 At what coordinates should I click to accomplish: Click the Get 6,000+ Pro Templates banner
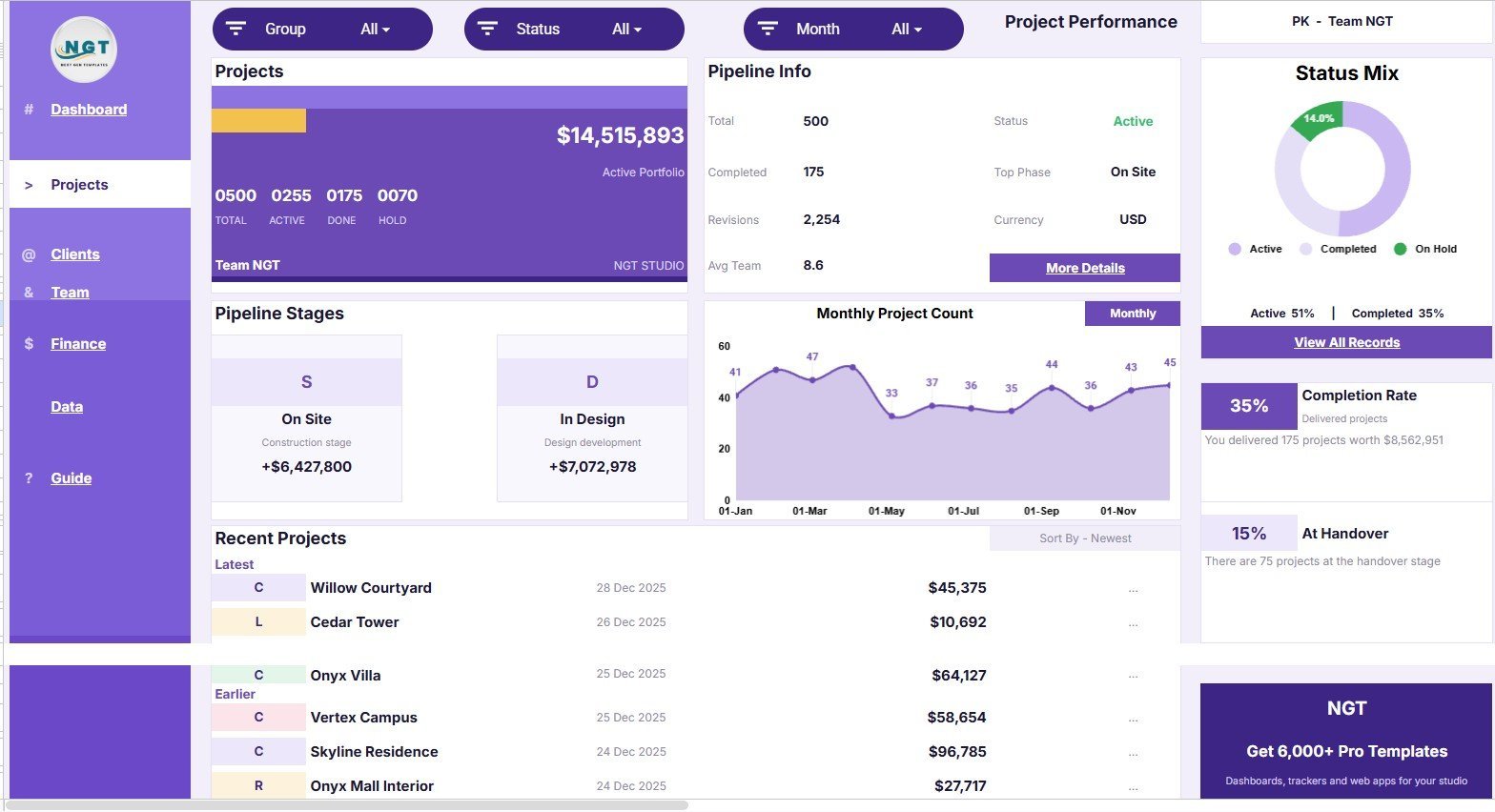(1346, 741)
